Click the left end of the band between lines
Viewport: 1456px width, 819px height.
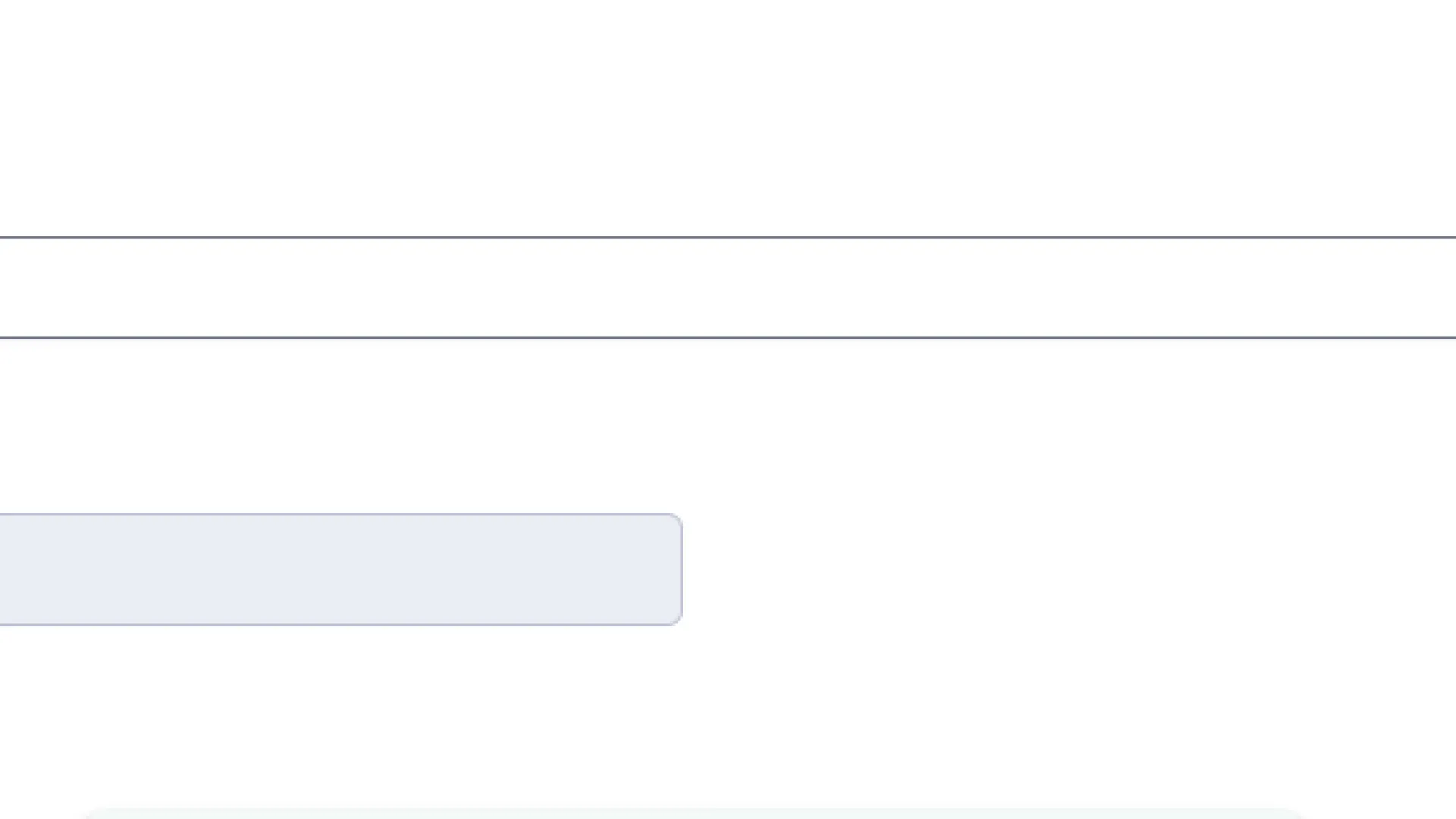point(30,287)
